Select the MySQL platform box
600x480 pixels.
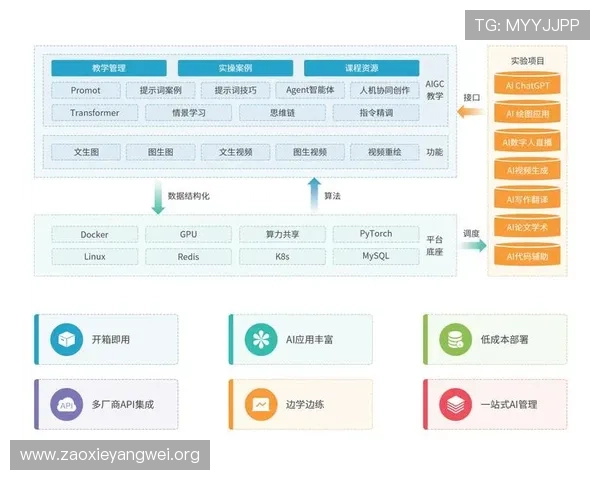point(376,256)
